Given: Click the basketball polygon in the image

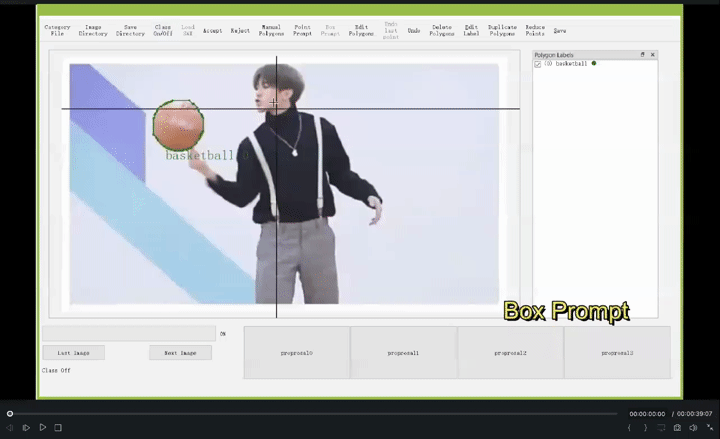Looking at the screenshot, I should coord(178,125).
